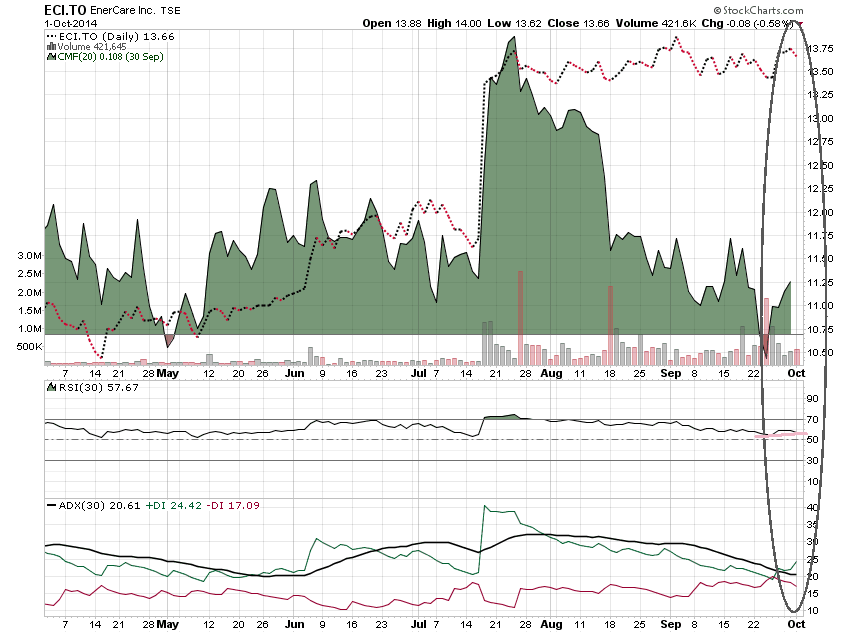Click the 11.00 price axis label

coord(820,306)
